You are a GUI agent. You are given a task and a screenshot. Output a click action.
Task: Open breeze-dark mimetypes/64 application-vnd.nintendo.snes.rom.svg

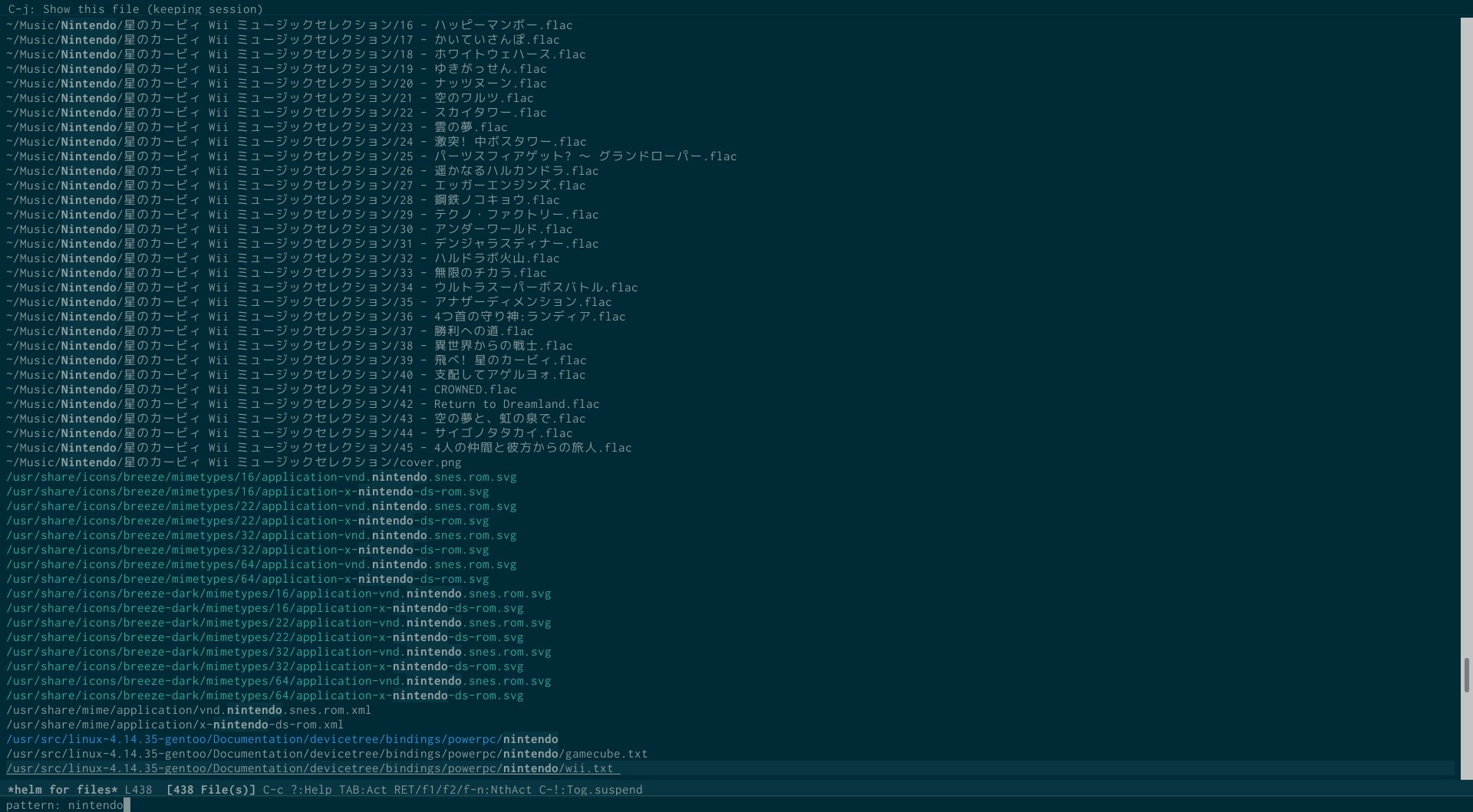279,681
